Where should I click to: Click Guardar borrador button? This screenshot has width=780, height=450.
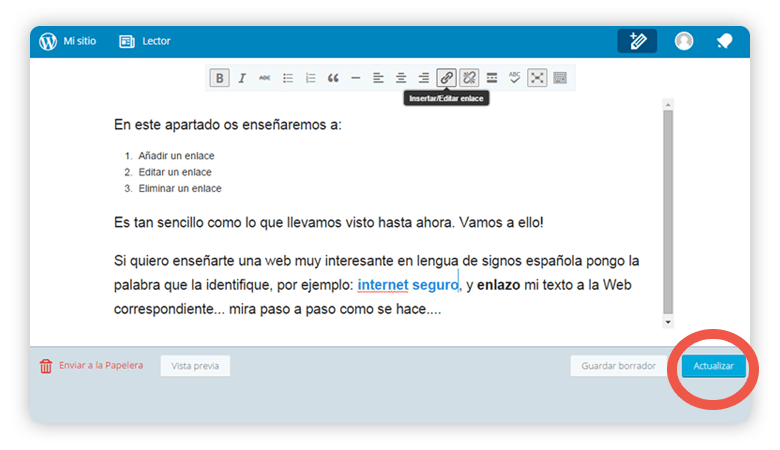pyautogui.click(x=618, y=366)
